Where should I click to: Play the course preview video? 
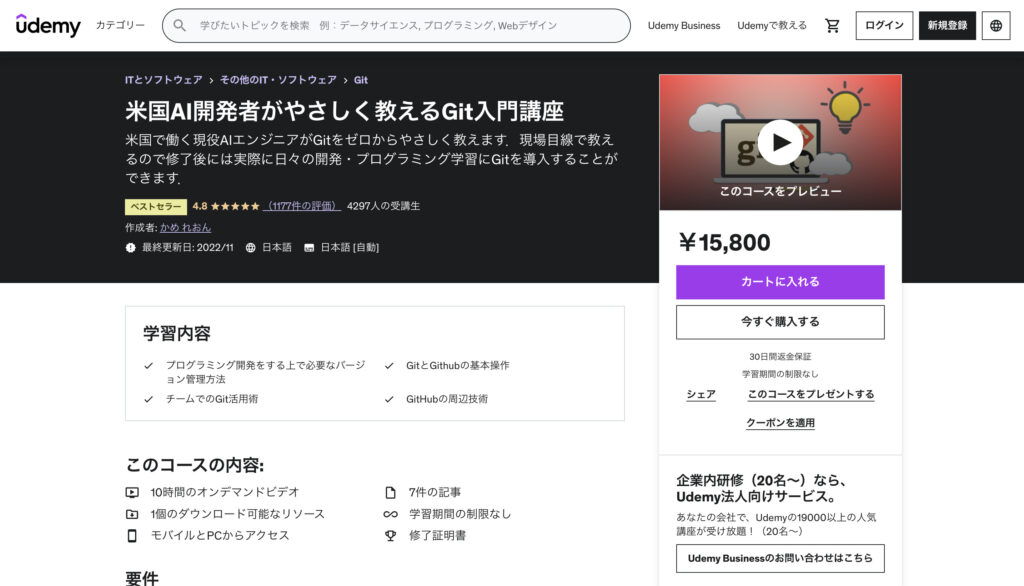[x=780, y=142]
